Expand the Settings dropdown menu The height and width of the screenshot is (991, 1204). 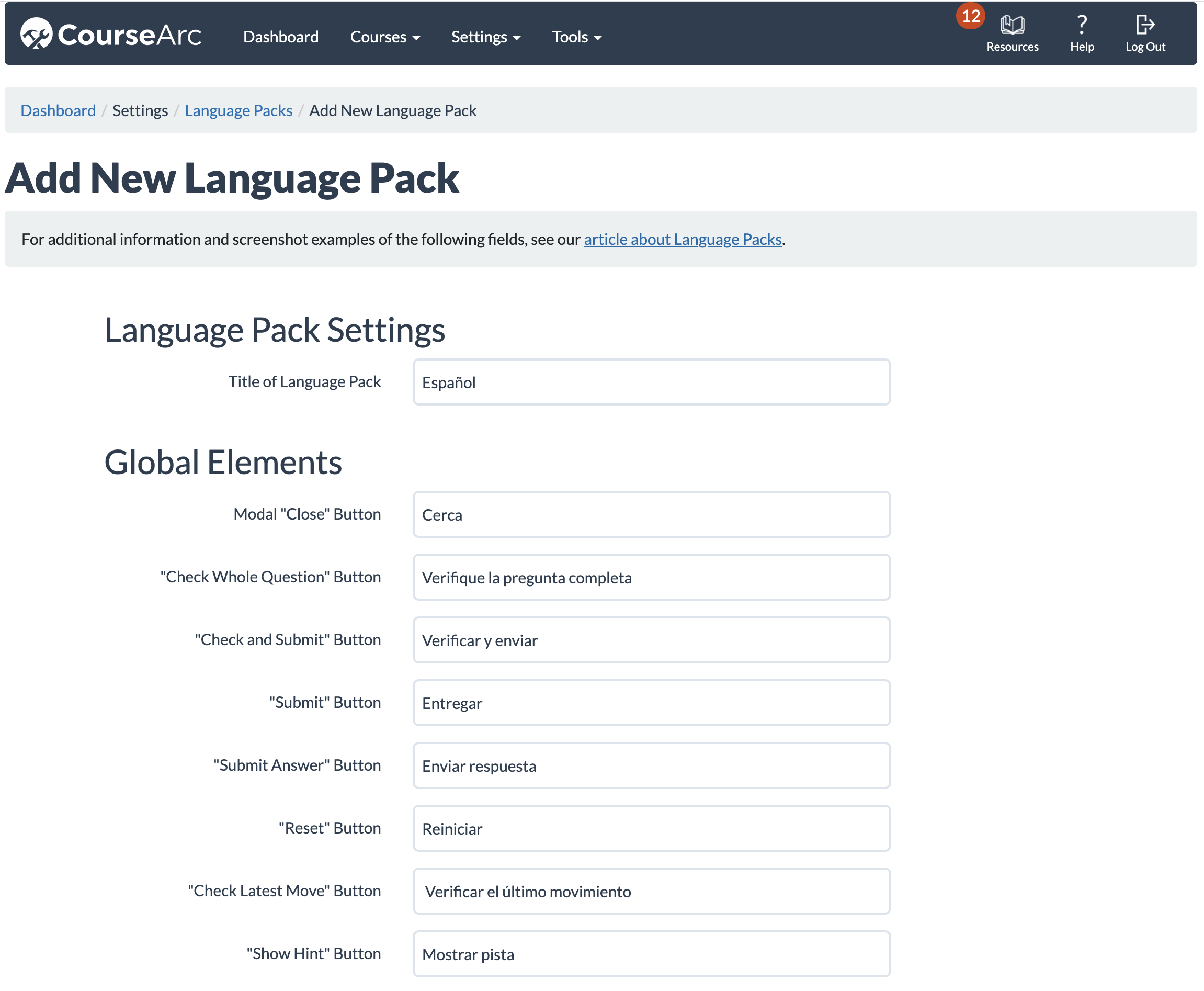coord(485,37)
